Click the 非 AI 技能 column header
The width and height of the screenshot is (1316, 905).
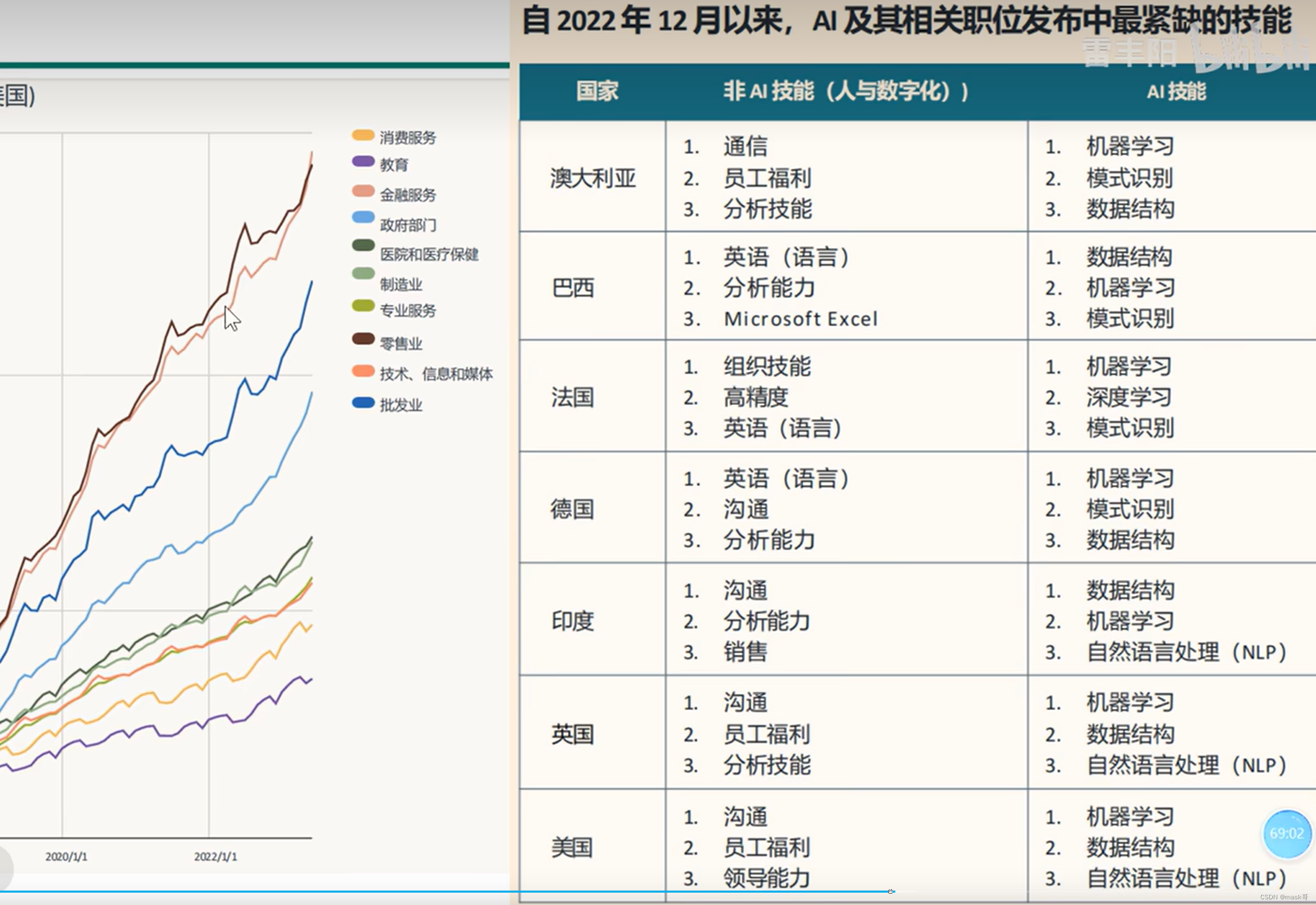point(846,91)
